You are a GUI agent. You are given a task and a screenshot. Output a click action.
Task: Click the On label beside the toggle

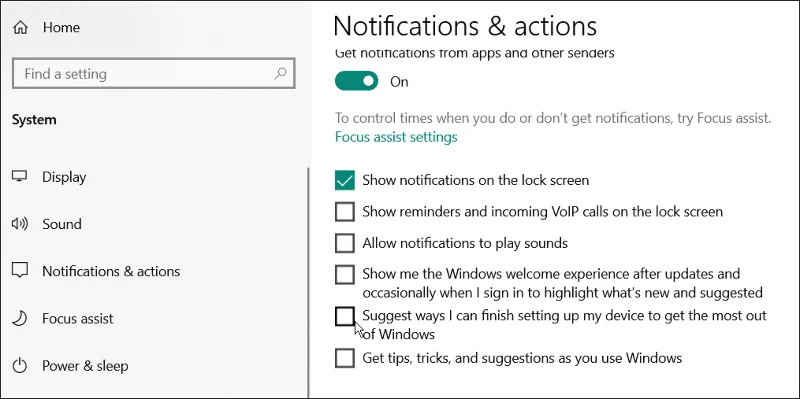pyautogui.click(x=399, y=82)
